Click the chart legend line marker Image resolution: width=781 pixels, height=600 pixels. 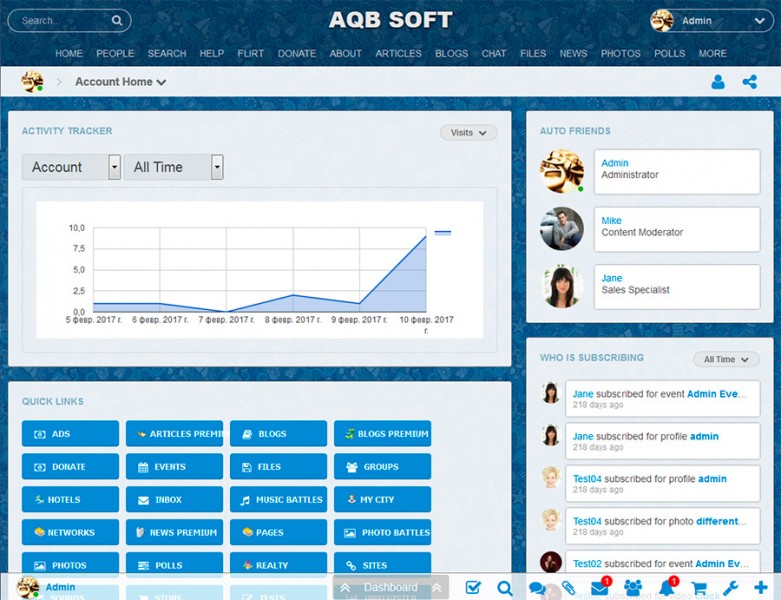coord(443,233)
